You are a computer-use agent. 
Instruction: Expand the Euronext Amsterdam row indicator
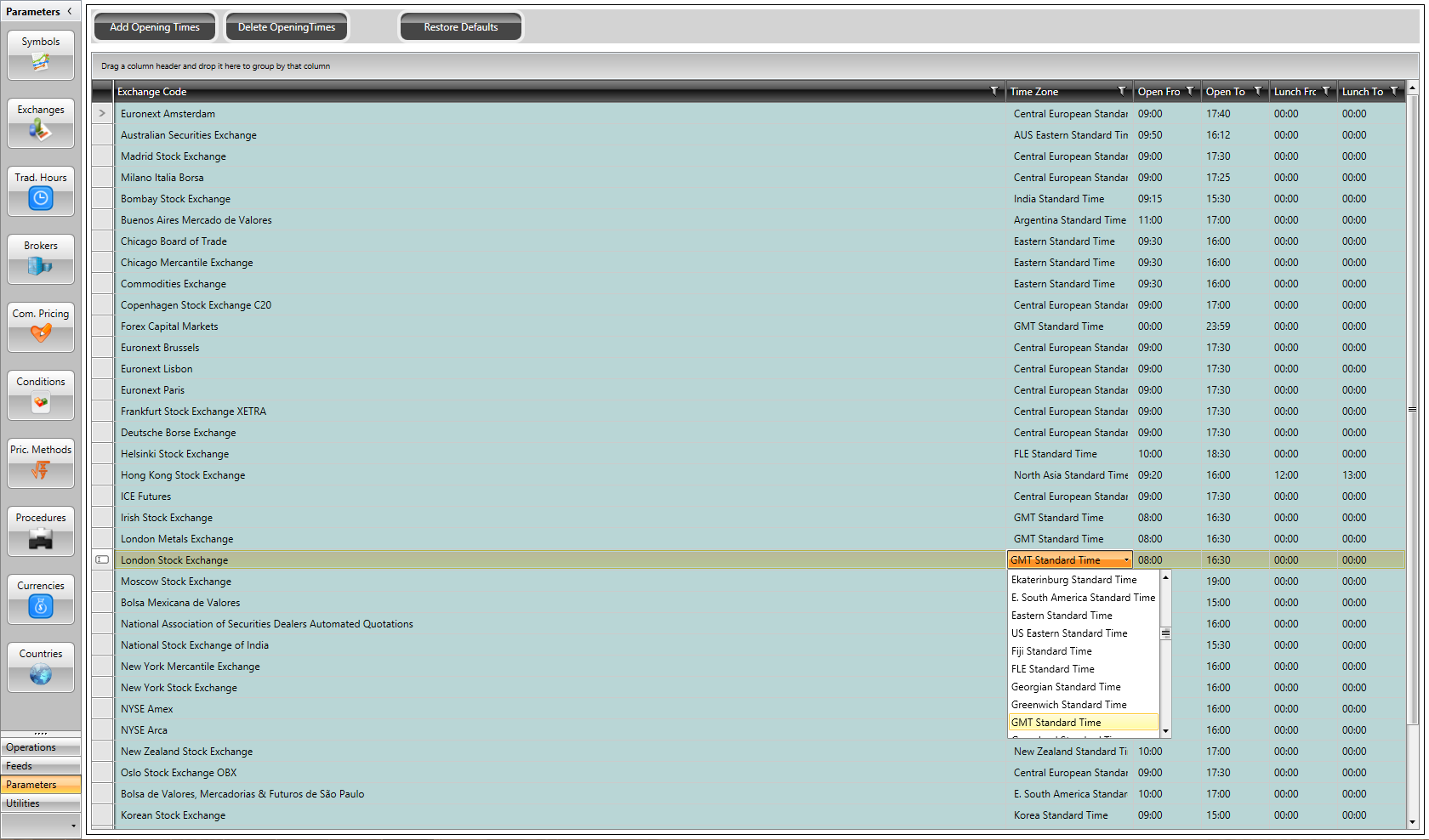point(102,113)
